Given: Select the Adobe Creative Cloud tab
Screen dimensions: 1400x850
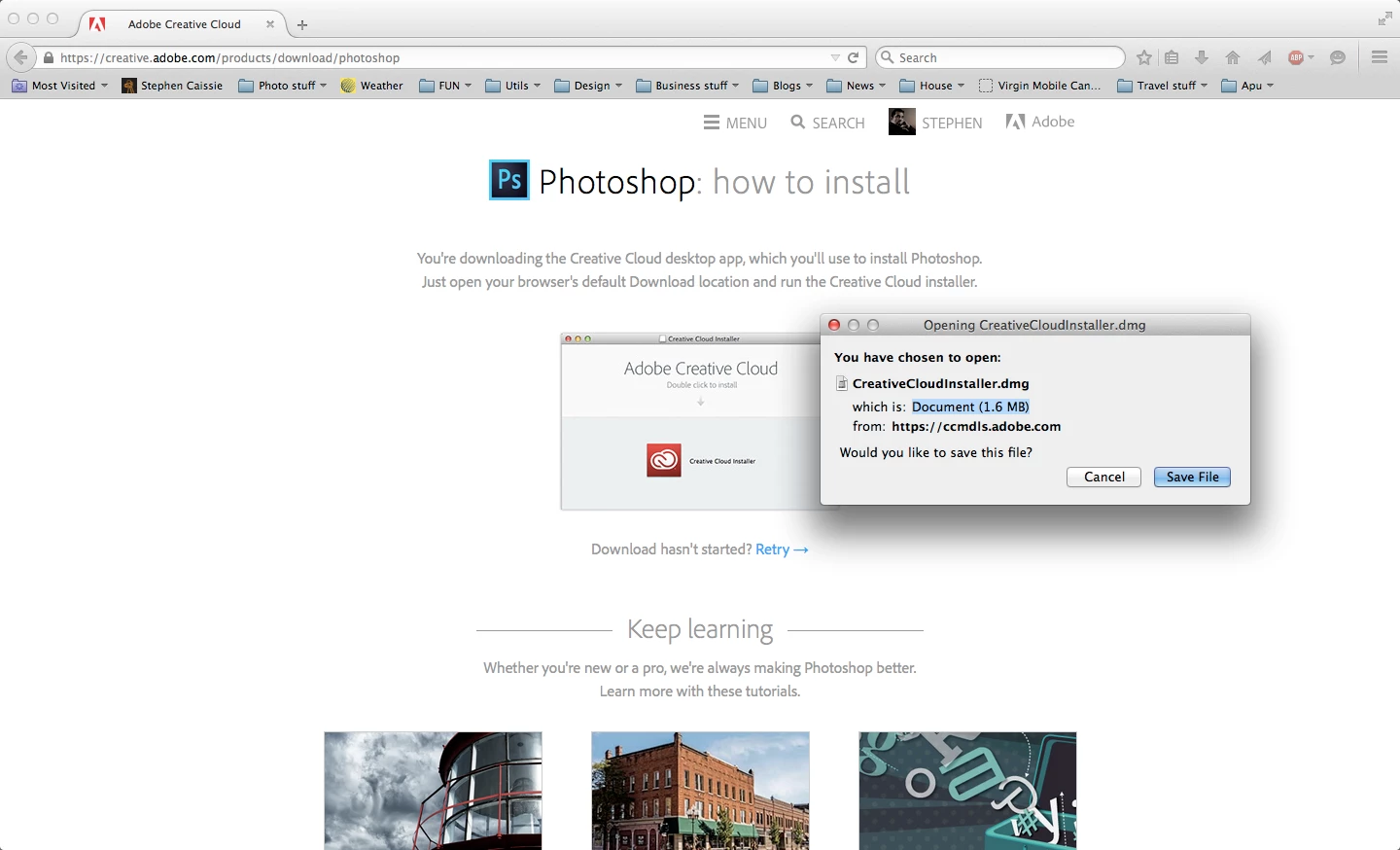Looking at the screenshot, I should coord(183,24).
